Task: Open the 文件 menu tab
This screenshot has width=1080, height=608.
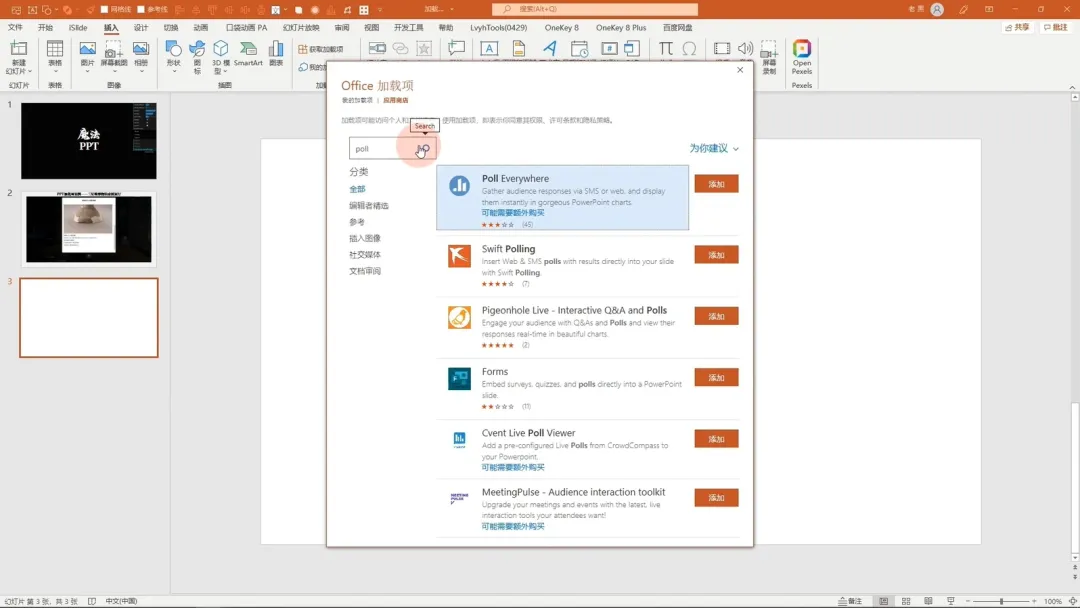Action: pos(15,28)
